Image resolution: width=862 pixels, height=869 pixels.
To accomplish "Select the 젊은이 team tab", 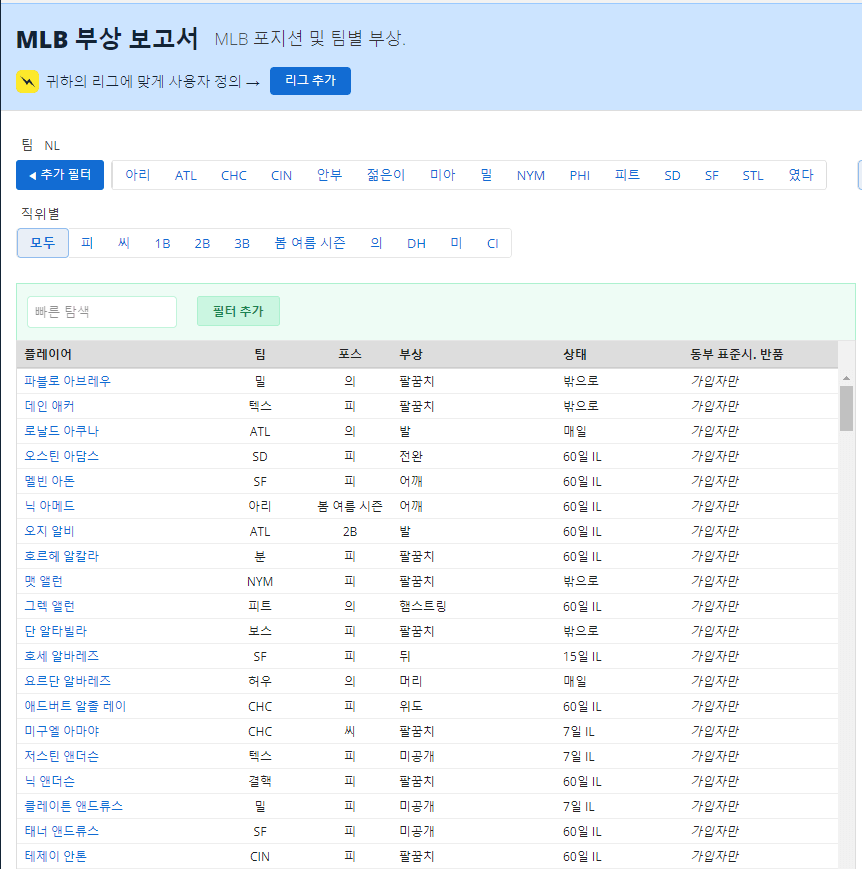I will (x=386, y=175).
